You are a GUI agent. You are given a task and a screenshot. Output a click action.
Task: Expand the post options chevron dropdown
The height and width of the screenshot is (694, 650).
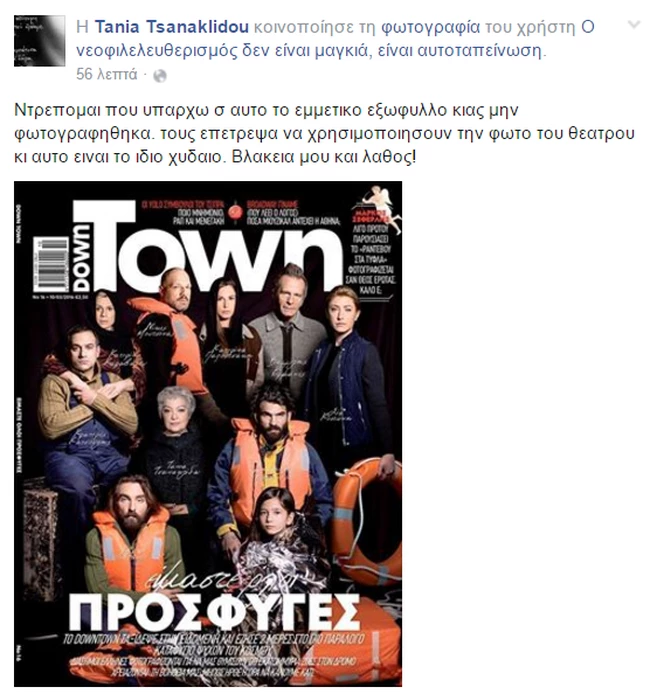point(634,25)
